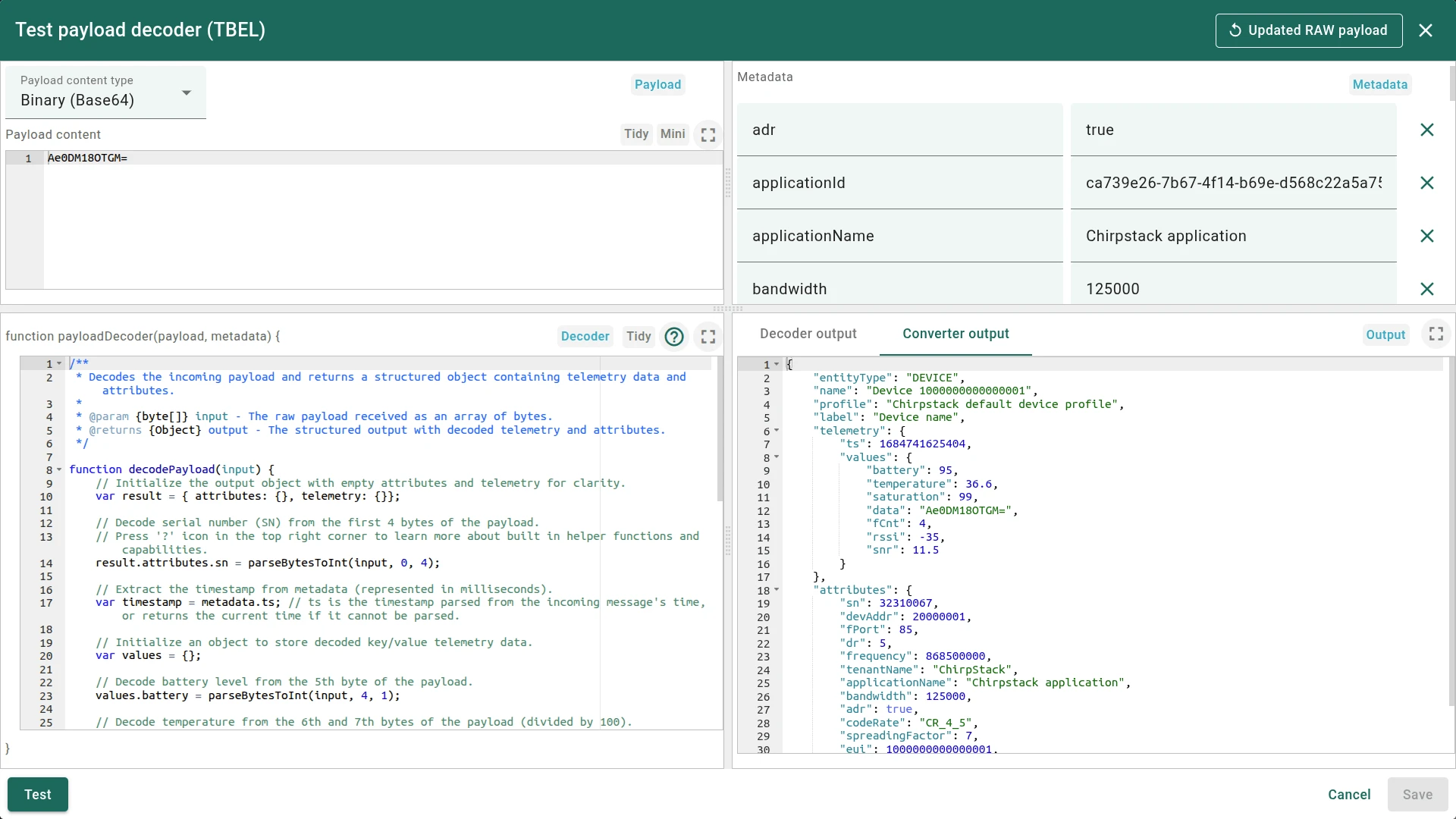Collapse values fold at output line 8
Image resolution: width=1456 pixels, height=819 pixels.
(x=777, y=457)
